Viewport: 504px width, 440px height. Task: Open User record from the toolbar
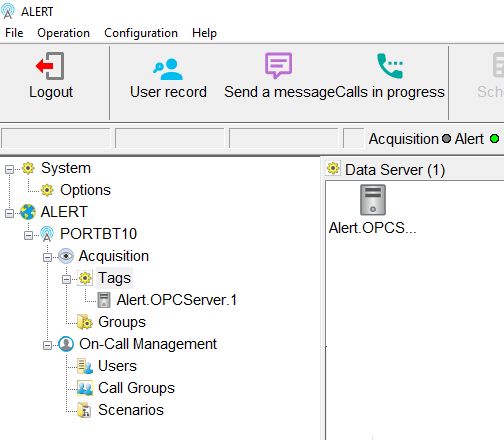[x=168, y=69]
